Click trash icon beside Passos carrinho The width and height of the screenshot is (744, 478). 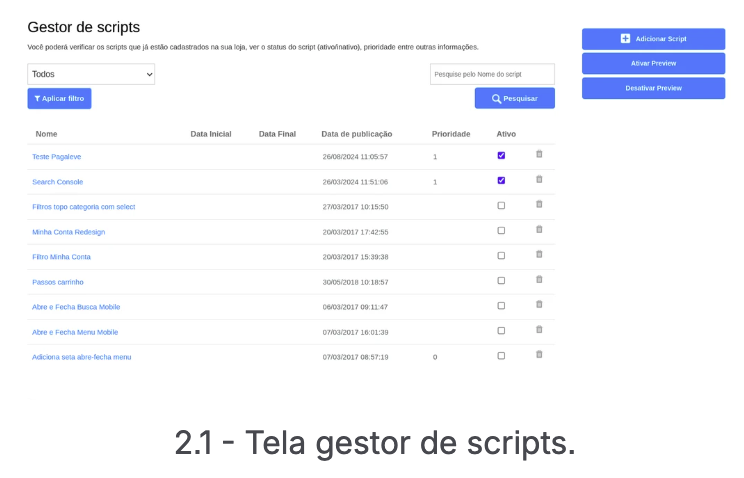(x=539, y=279)
